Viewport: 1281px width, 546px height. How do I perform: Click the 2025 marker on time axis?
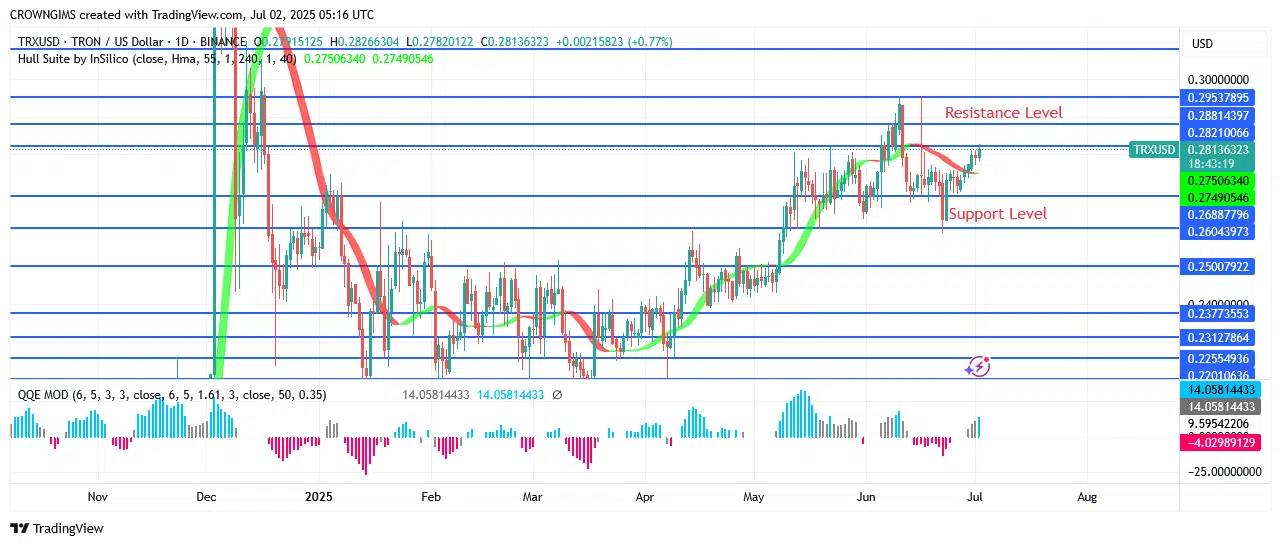318,497
